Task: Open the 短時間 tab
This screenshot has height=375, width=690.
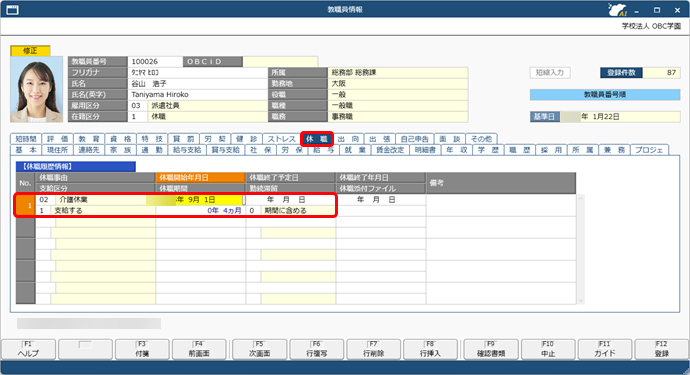Action: pyautogui.click(x=26, y=139)
